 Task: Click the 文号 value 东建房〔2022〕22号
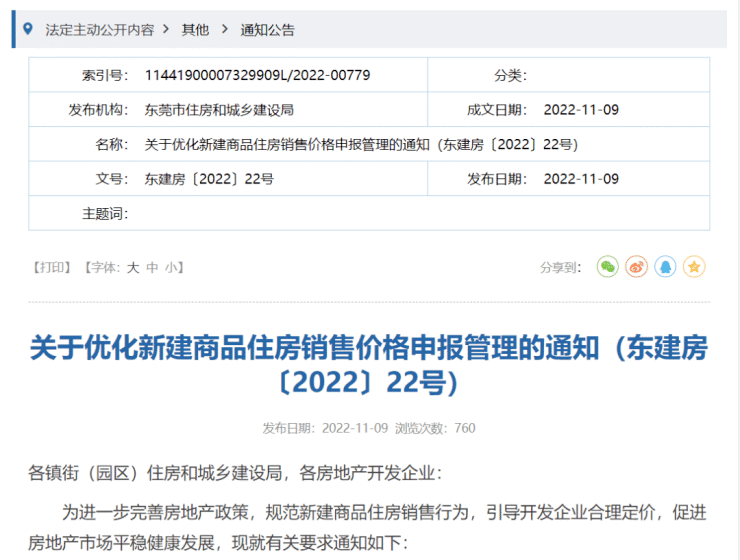(x=209, y=179)
